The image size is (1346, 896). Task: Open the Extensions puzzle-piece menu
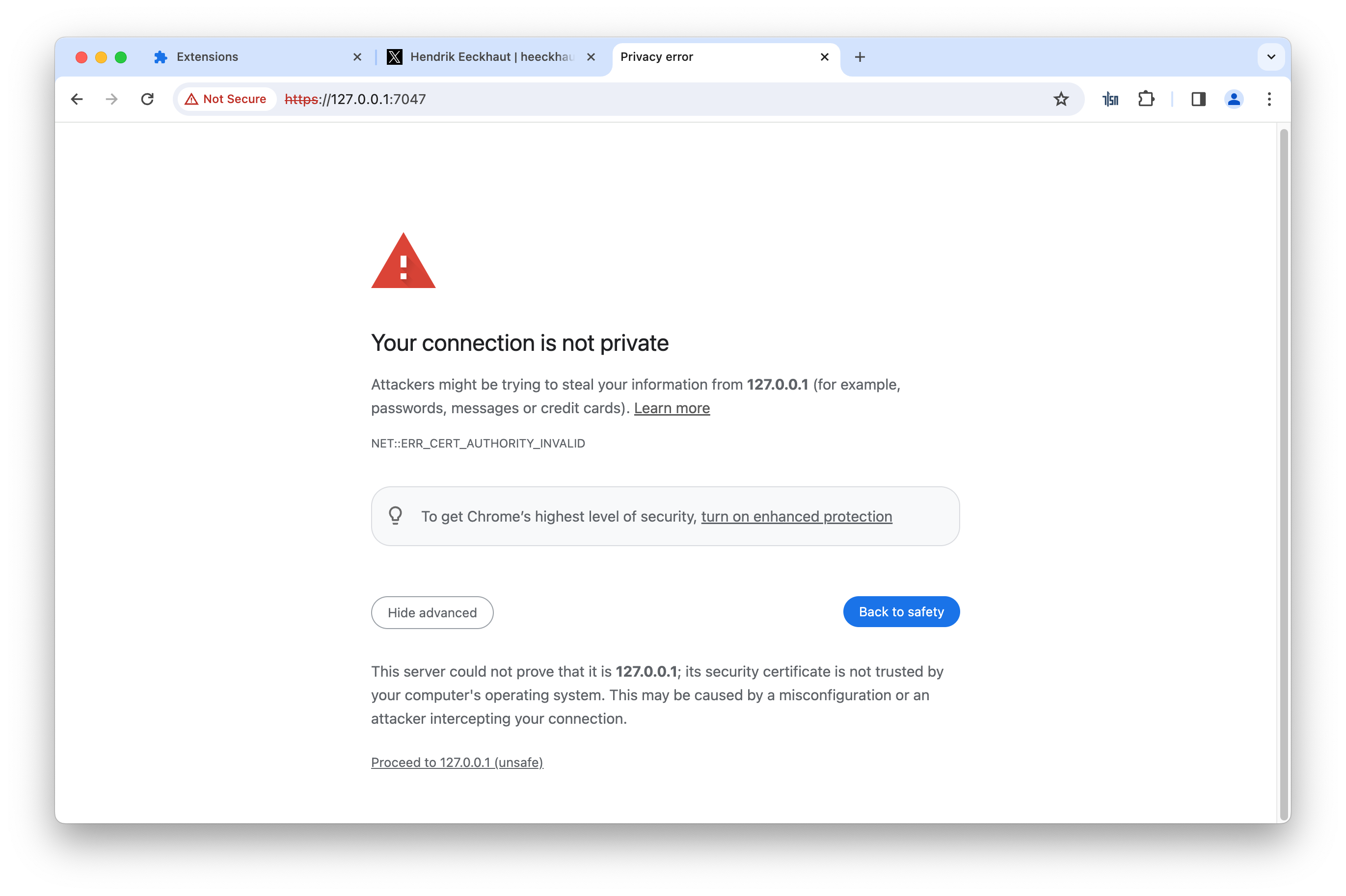tap(1146, 100)
